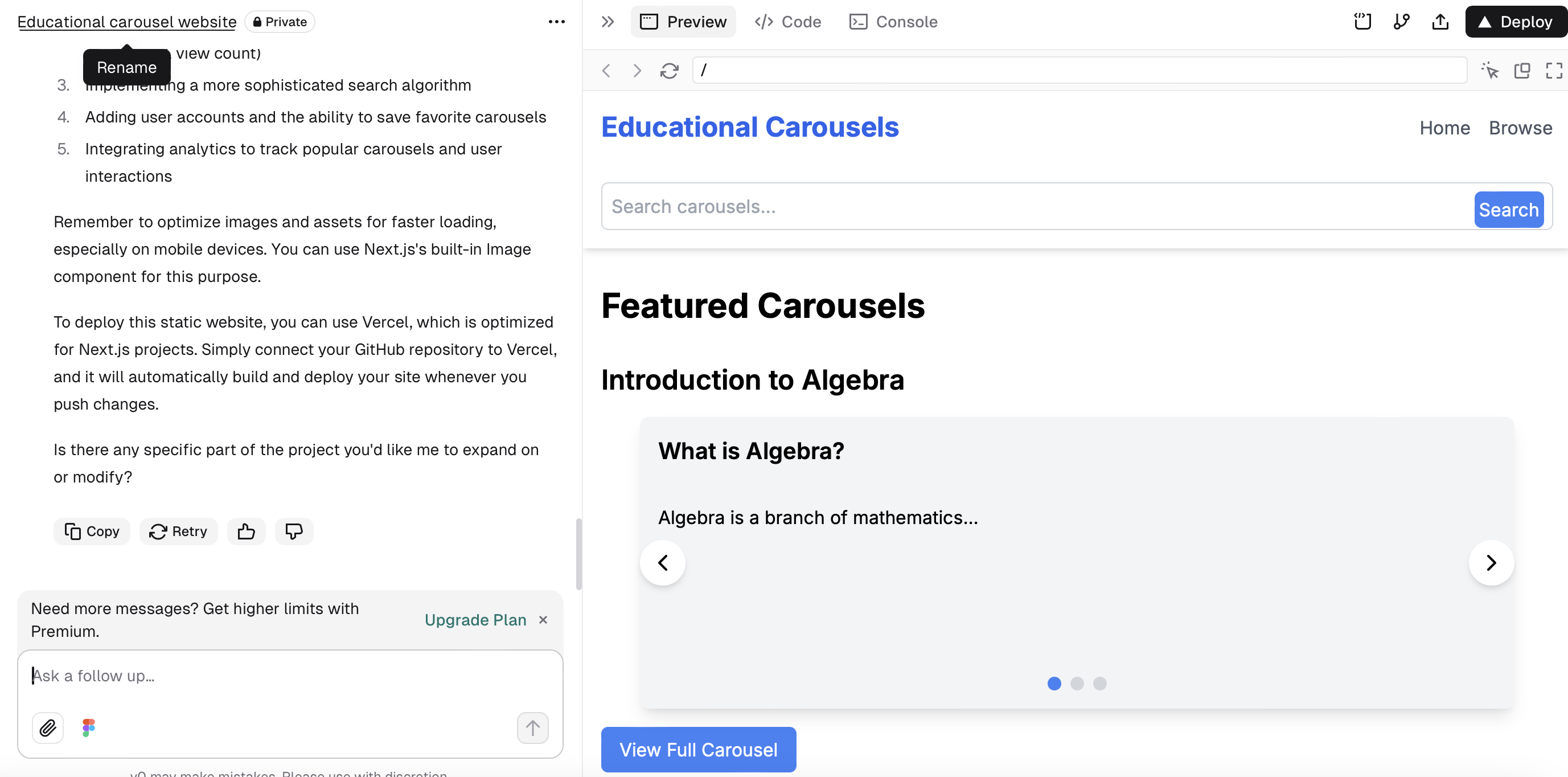Click the fork branch icon
Viewport: 1568px width, 777px height.
(x=1401, y=22)
